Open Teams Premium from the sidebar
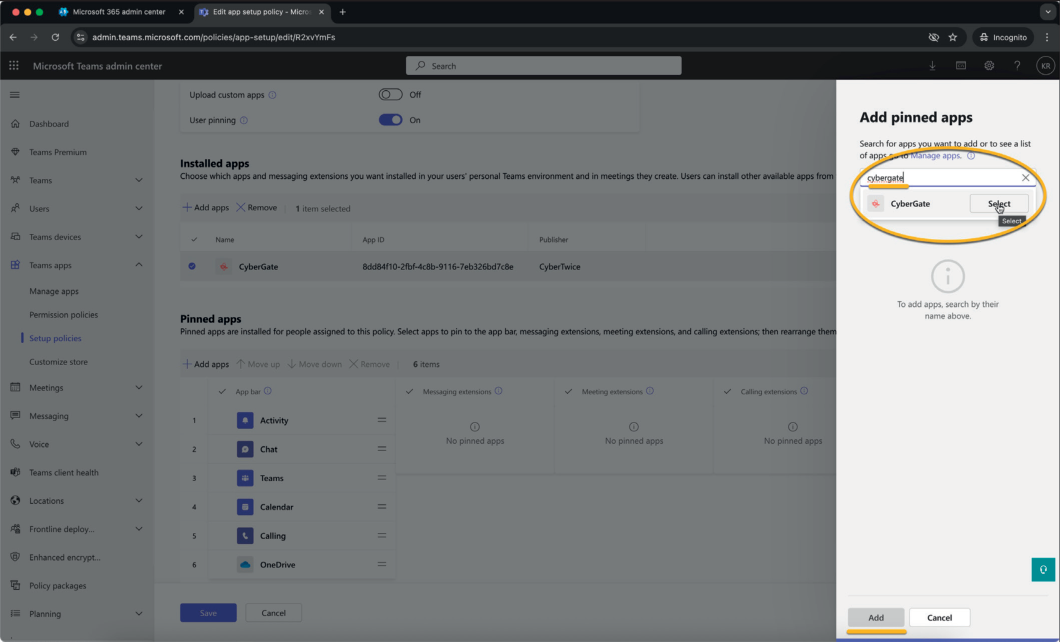Viewport: 1060px width, 642px height. pos(63,152)
